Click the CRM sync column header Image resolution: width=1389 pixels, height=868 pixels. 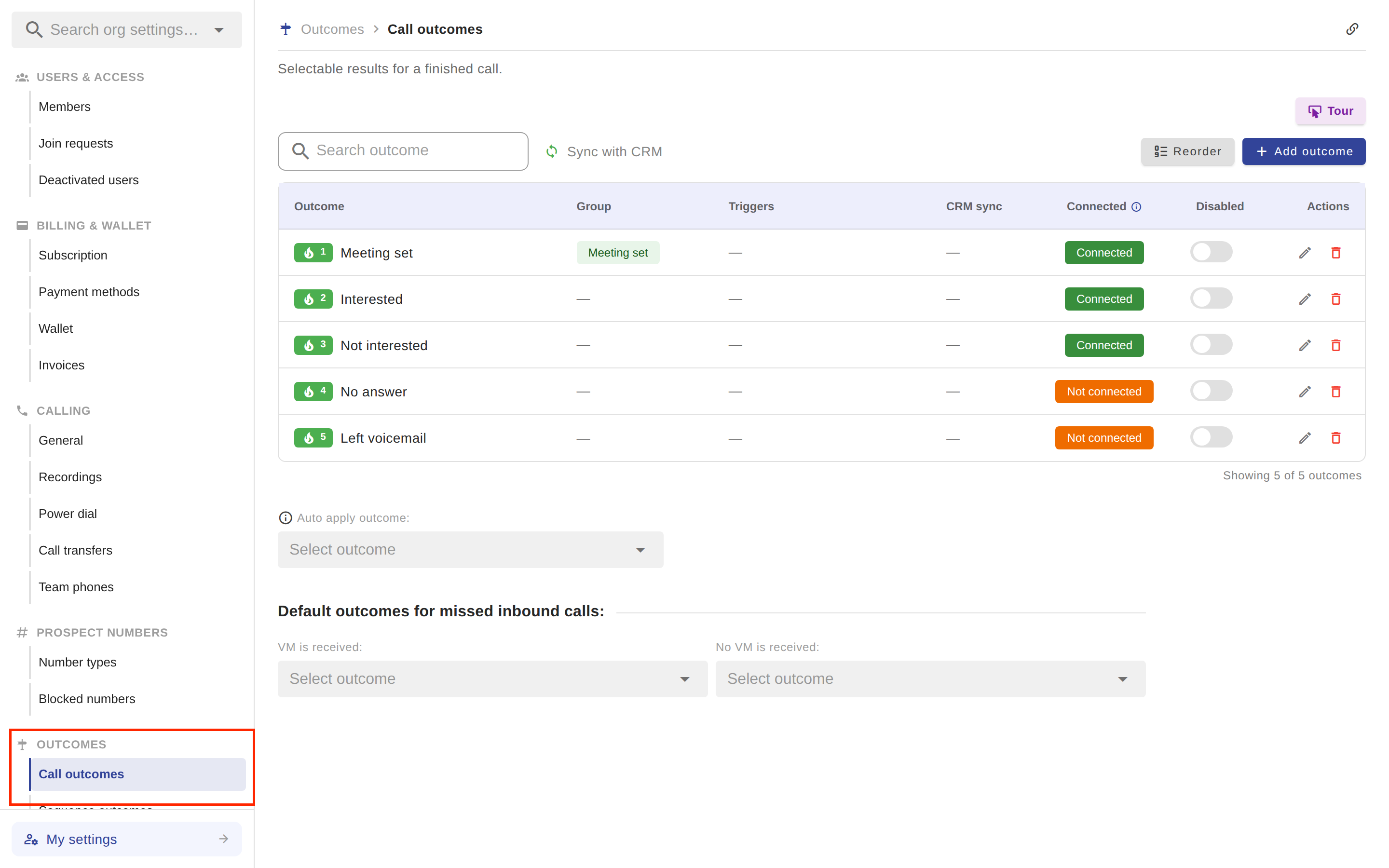tap(973, 207)
